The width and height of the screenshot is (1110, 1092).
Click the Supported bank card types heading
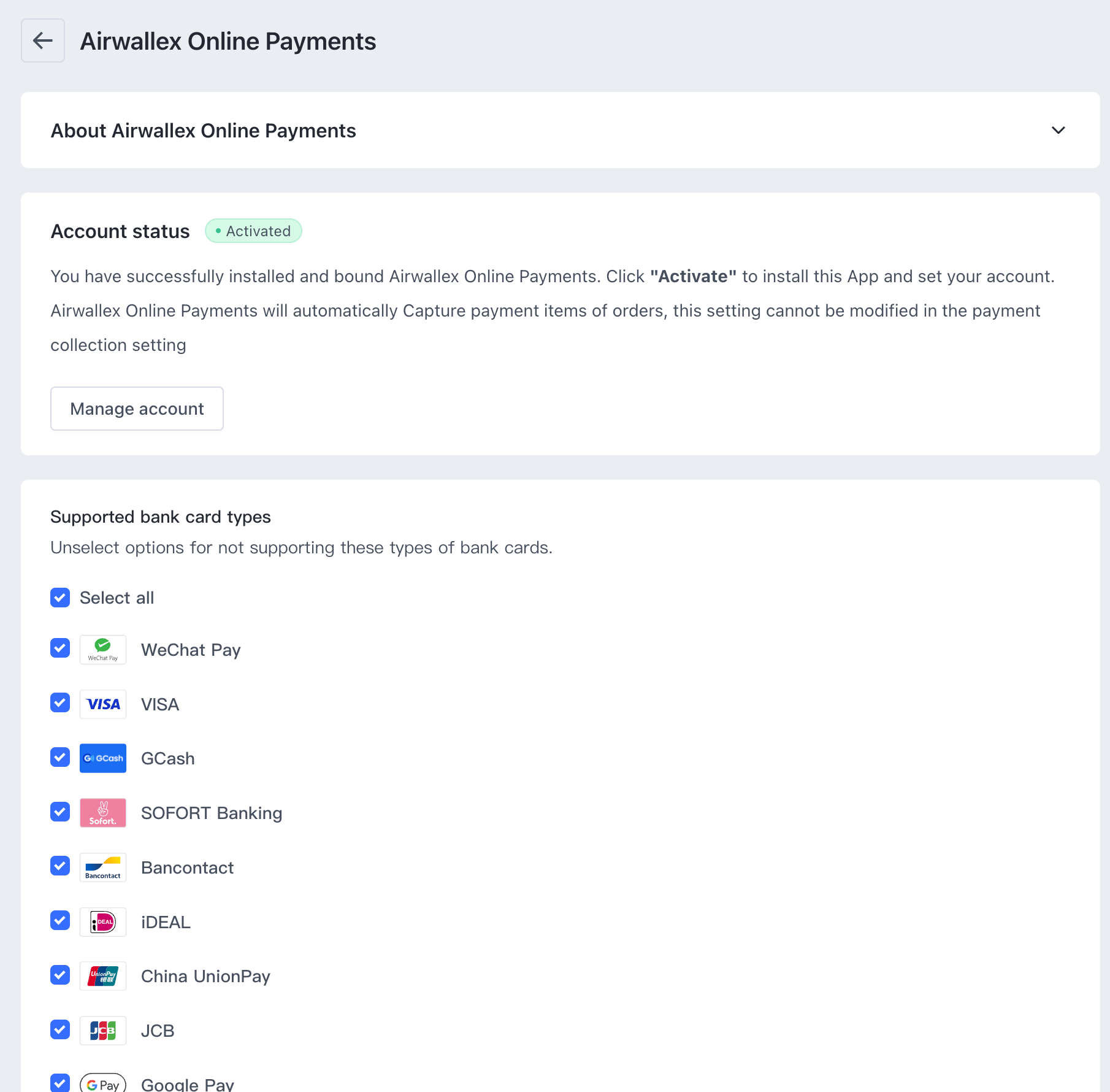160,516
